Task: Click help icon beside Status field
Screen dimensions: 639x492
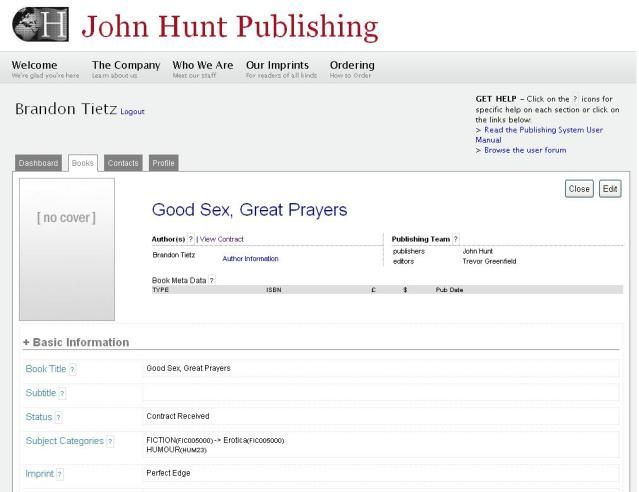Action: 58,416
